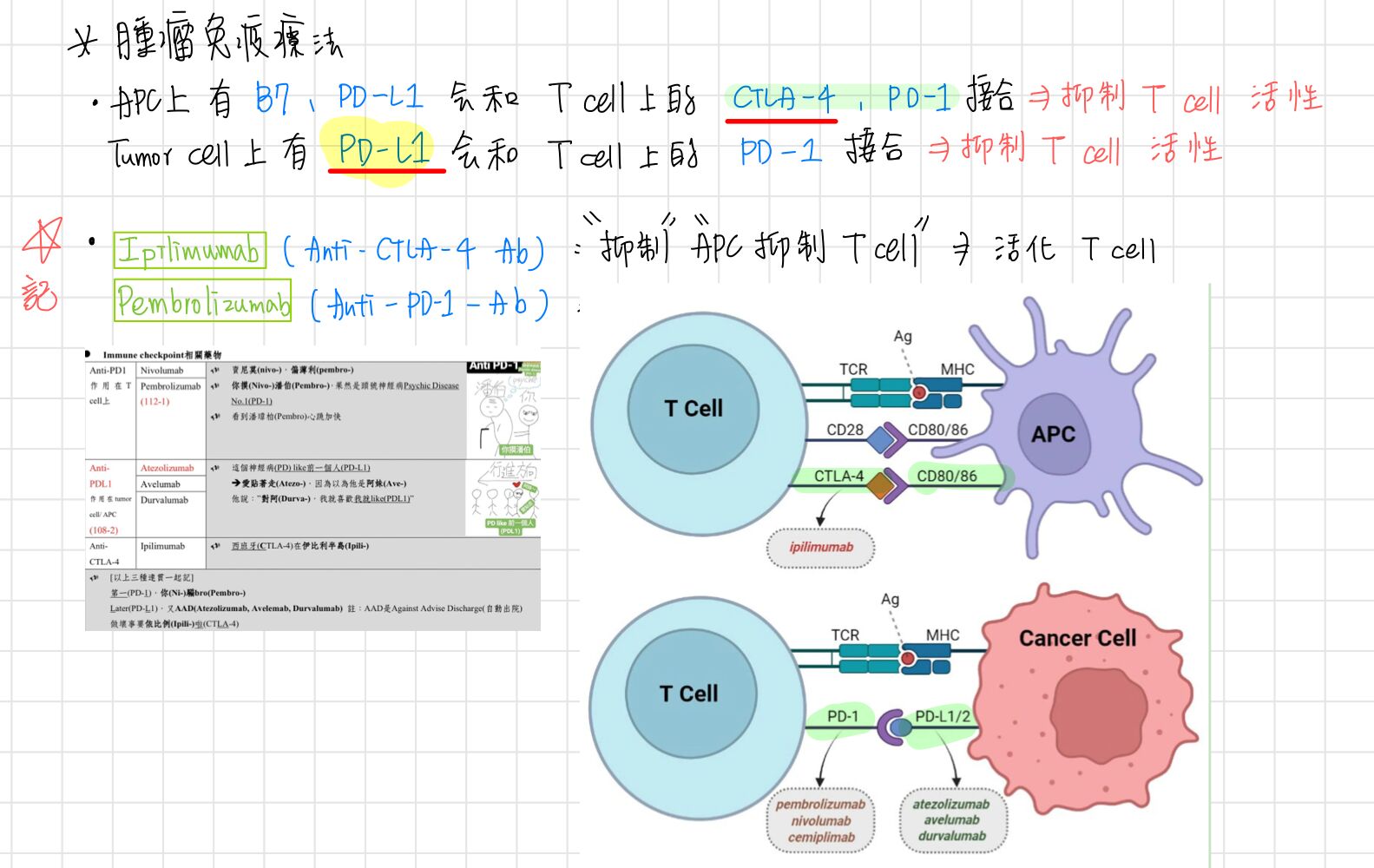
Task: Click the Atezolizumab entry in the table
Action: 167,468
